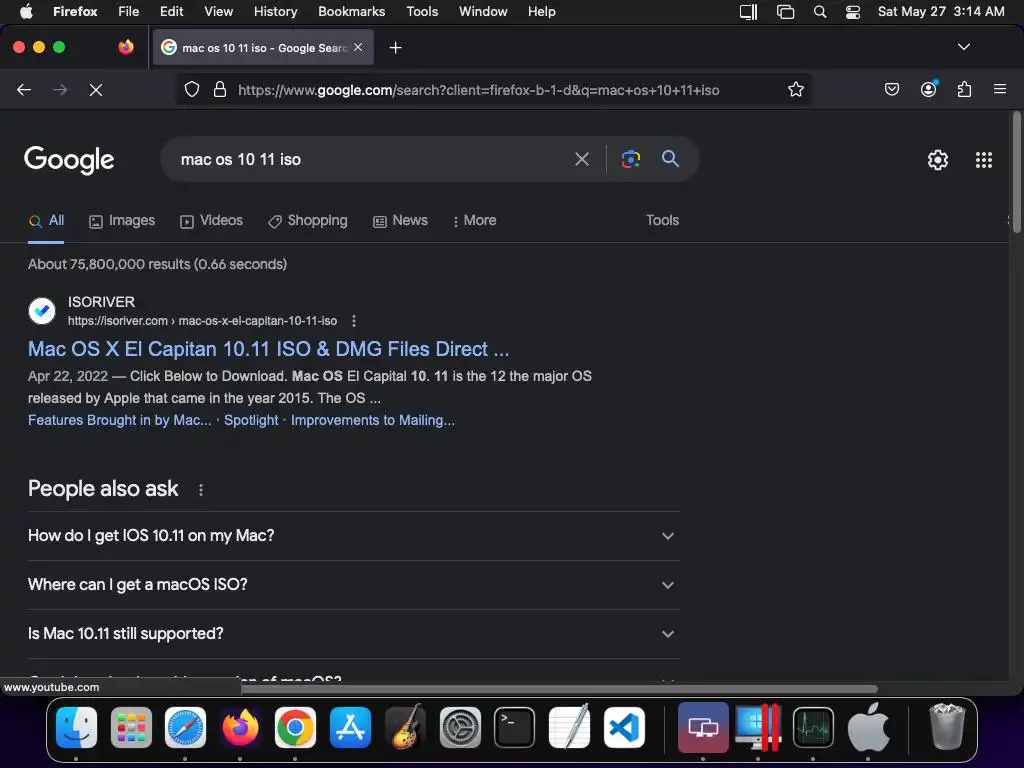Open extensions puzzle icon
This screenshot has height=768, width=1024.
[964, 89]
